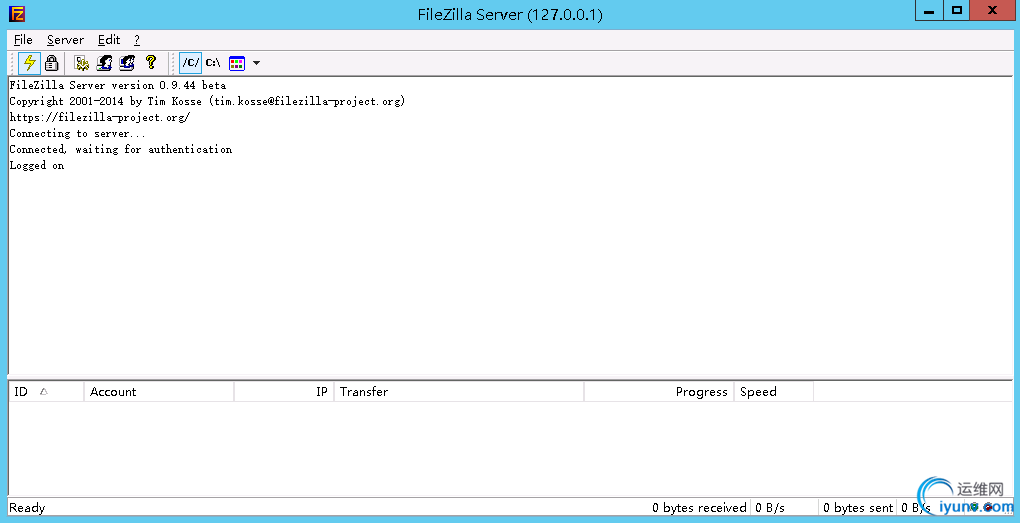Image resolution: width=1020 pixels, height=523 pixels.
Task: Toggle the padlock lock-server icon
Action: pos(51,62)
